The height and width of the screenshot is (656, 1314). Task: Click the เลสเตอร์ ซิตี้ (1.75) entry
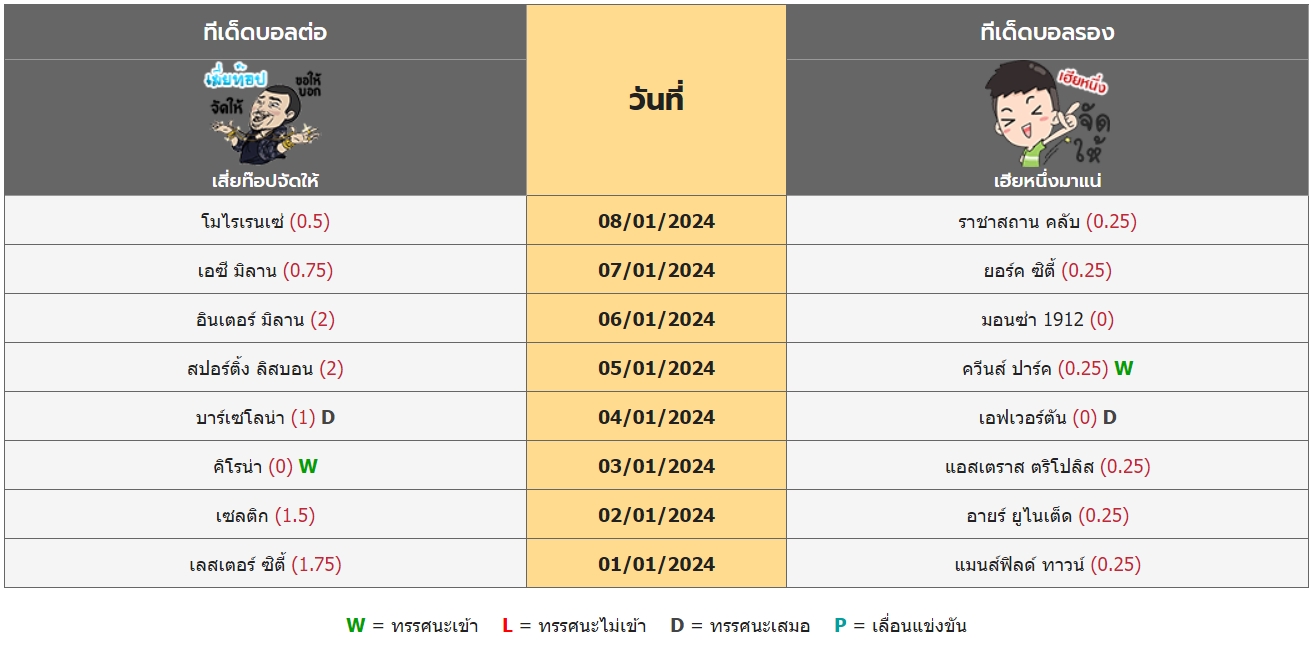click(265, 564)
